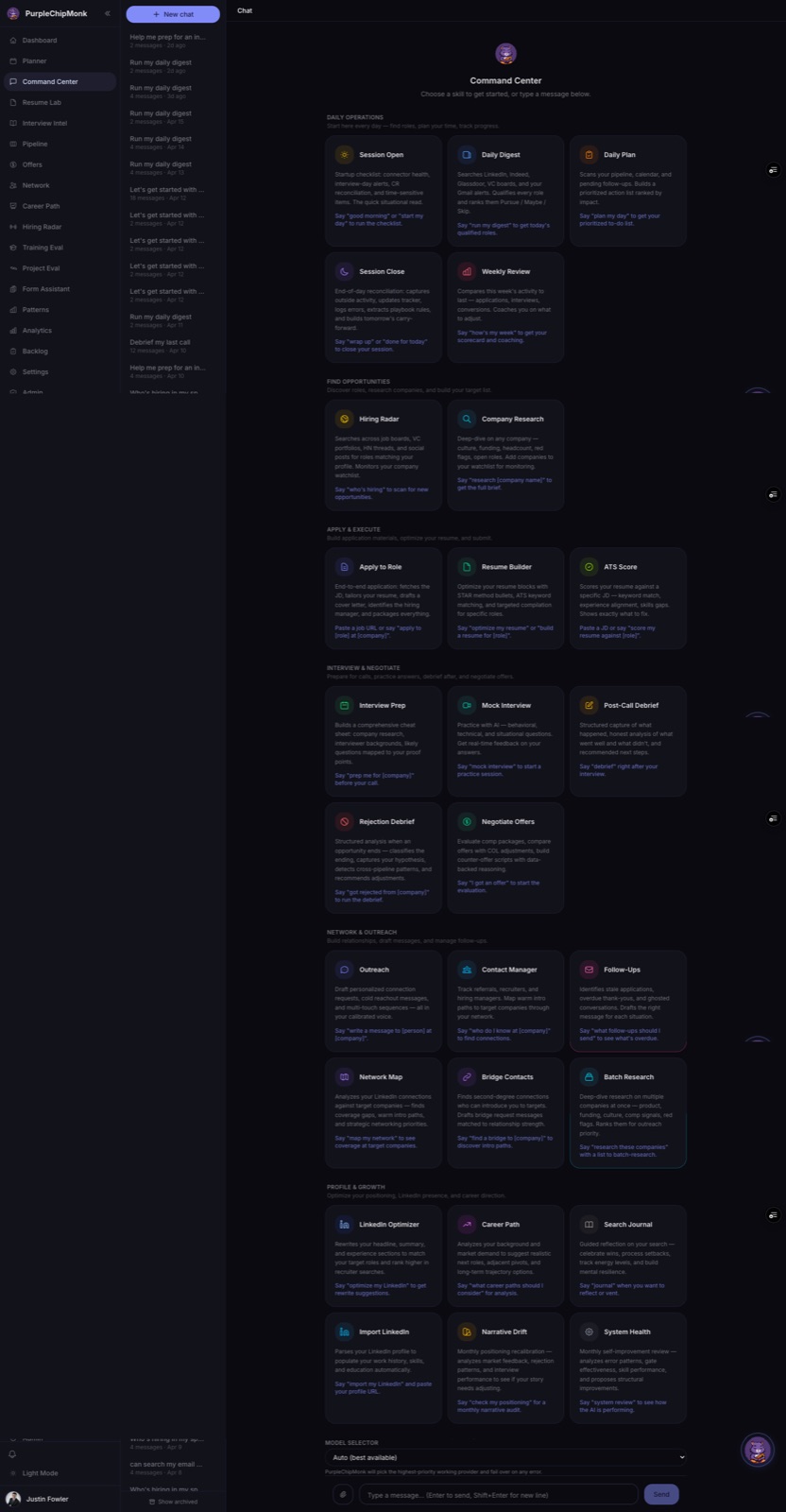Click the Network Map card icon
The width and height of the screenshot is (786, 1512).
coord(345,1076)
